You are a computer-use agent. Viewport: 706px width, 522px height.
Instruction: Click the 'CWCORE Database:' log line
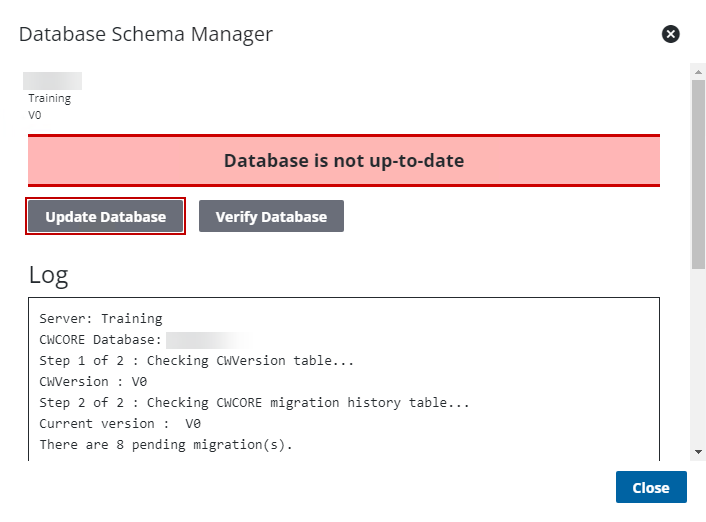pos(102,339)
